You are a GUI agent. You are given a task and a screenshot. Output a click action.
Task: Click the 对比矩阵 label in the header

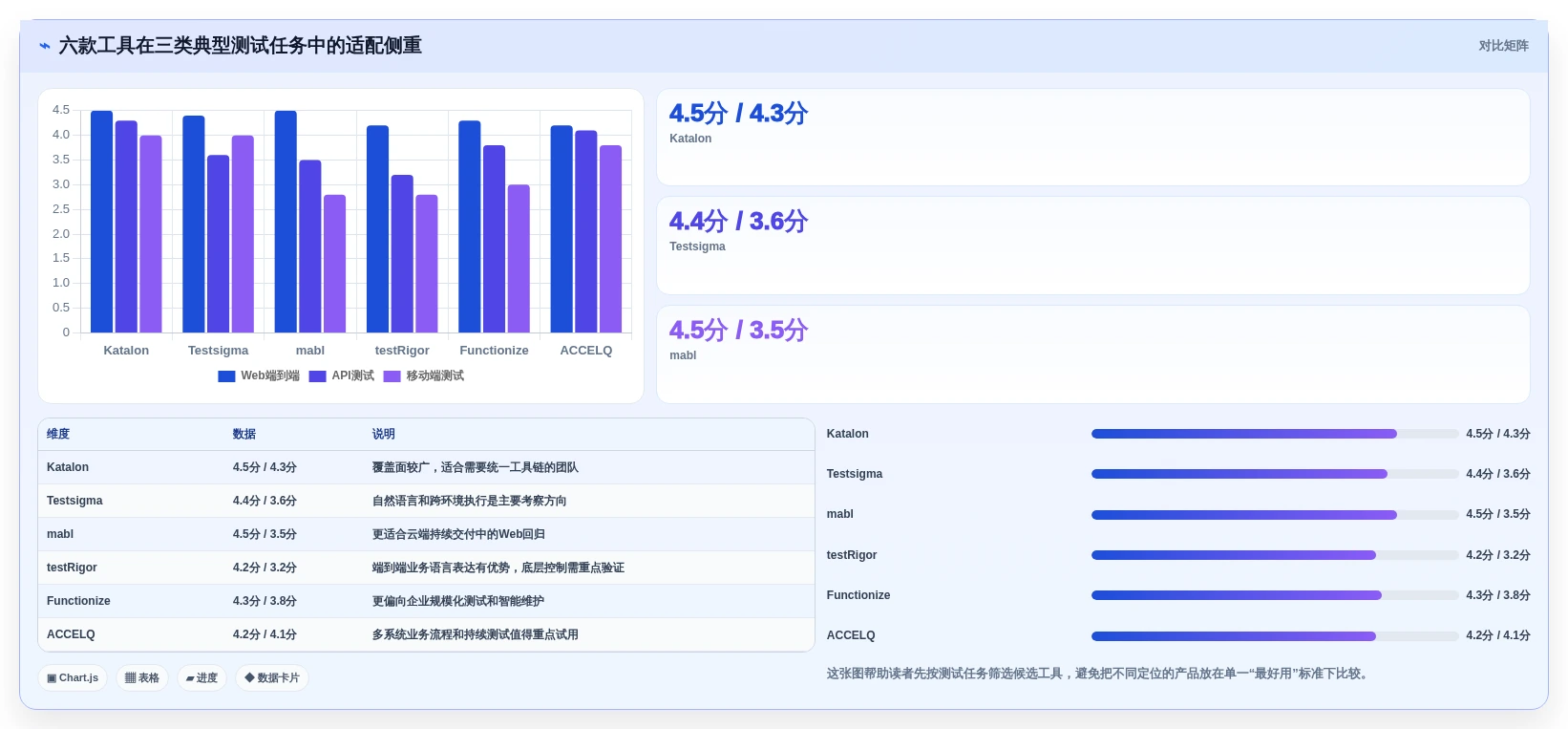[x=1503, y=46]
